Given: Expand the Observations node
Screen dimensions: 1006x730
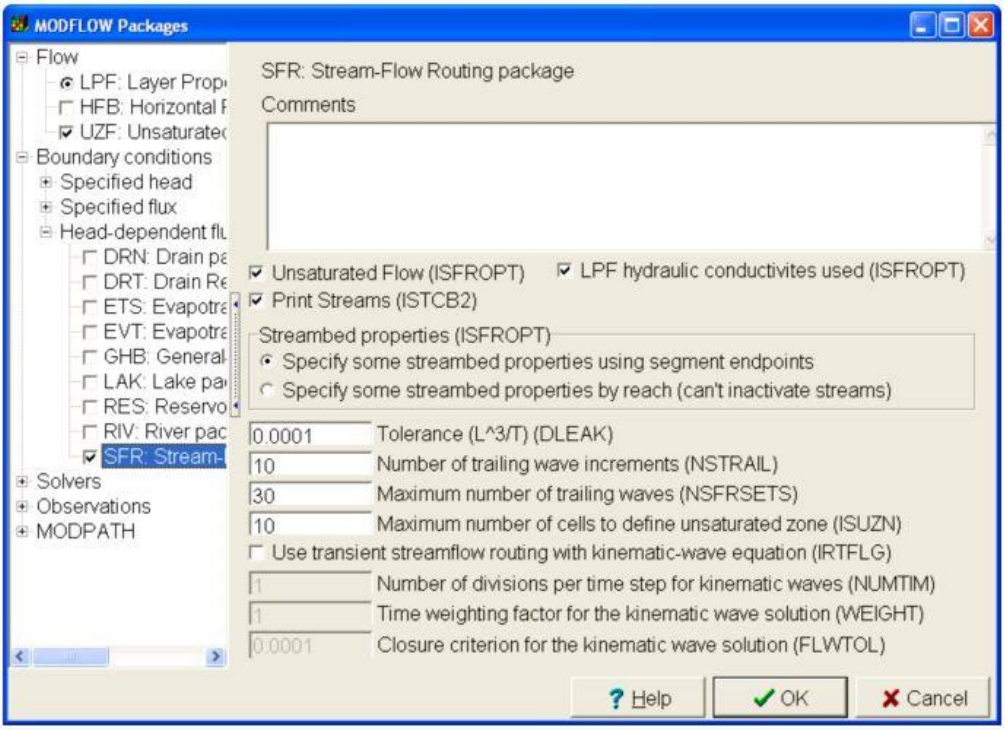Looking at the screenshot, I should click(x=22, y=507).
